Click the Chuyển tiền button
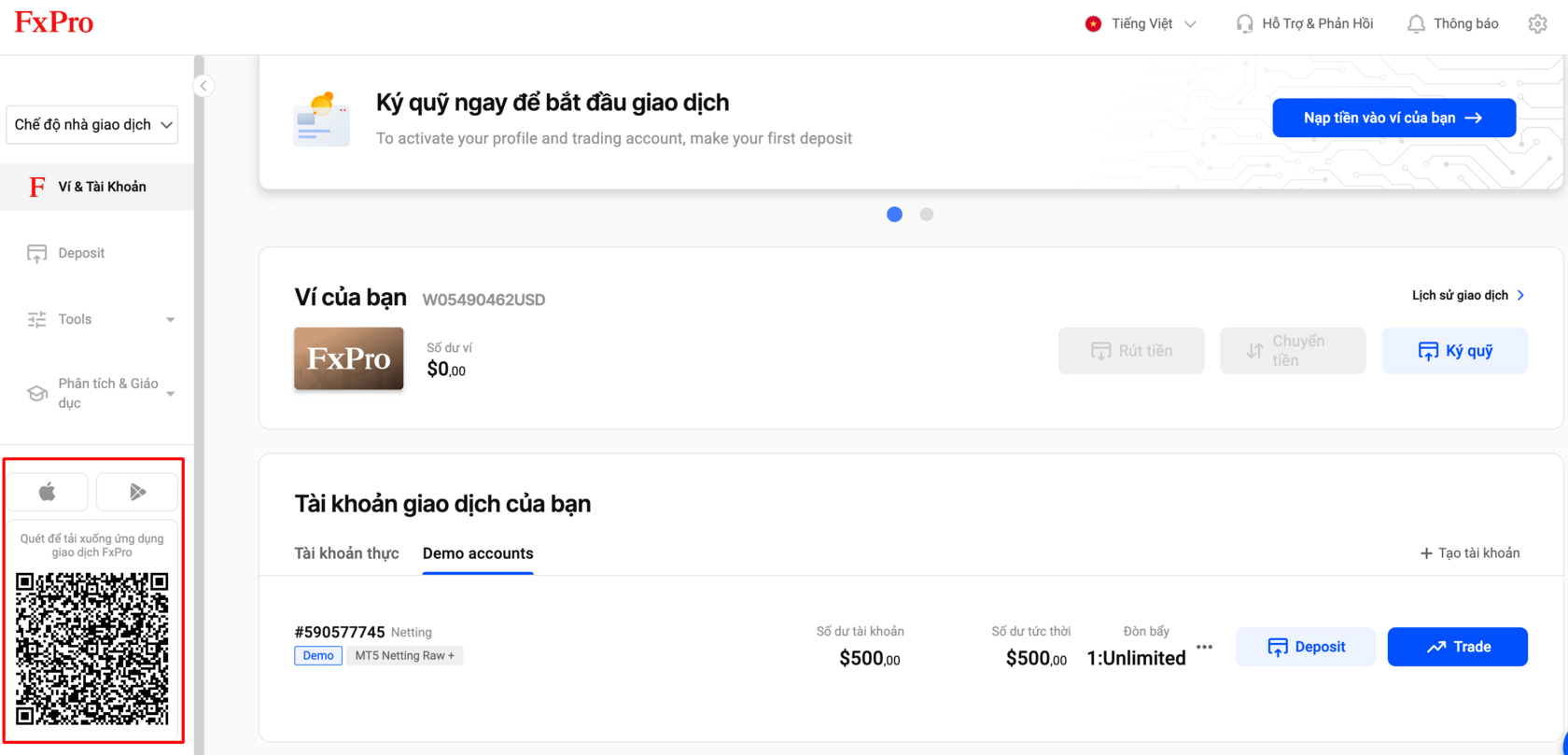The image size is (1568, 755). (1293, 351)
